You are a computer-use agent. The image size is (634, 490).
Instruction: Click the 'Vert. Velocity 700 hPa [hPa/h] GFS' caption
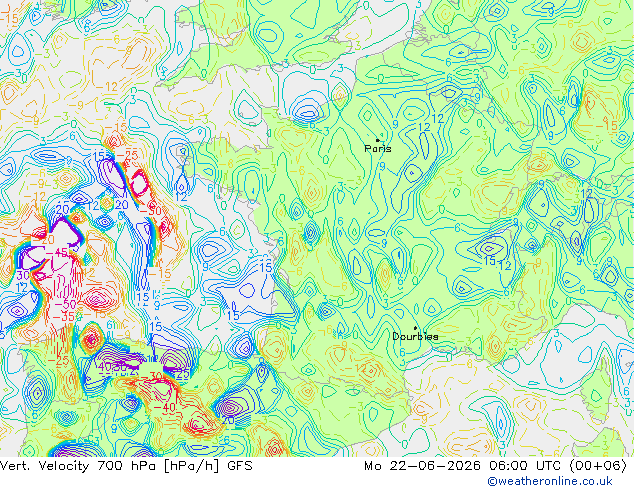126,466
